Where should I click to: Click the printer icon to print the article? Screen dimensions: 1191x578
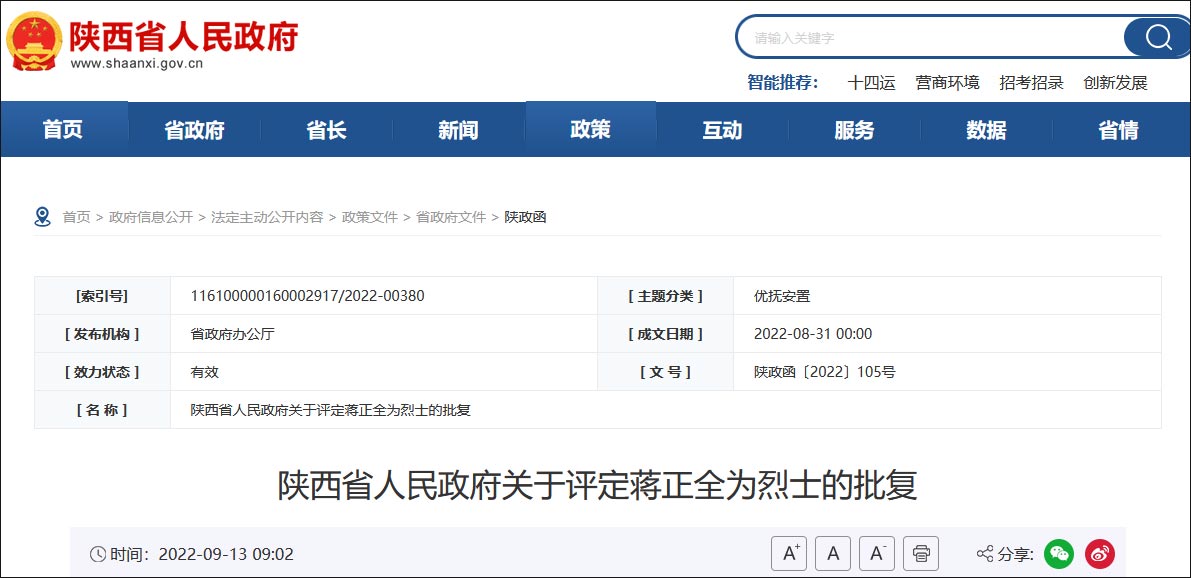(920, 553)
